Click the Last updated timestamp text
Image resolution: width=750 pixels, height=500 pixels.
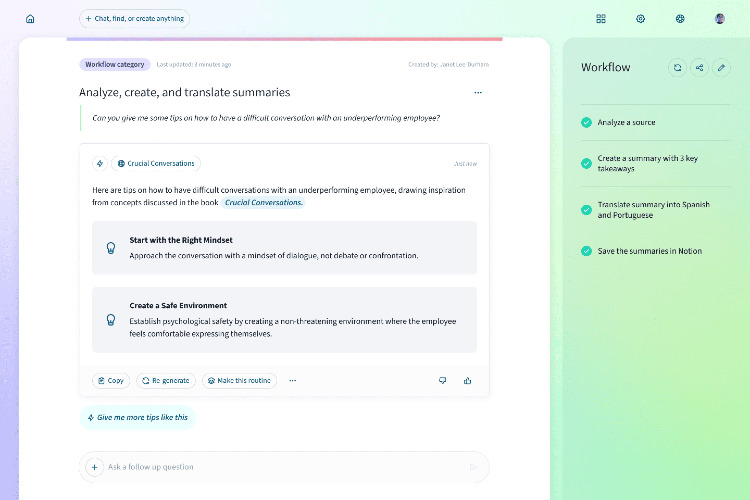[x=194, y=65]
